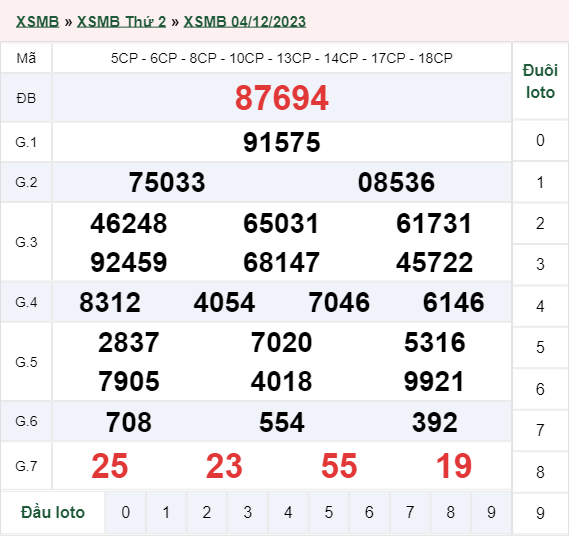Select tail loto digit 0 in Đuôi loto column

[540, 140]
